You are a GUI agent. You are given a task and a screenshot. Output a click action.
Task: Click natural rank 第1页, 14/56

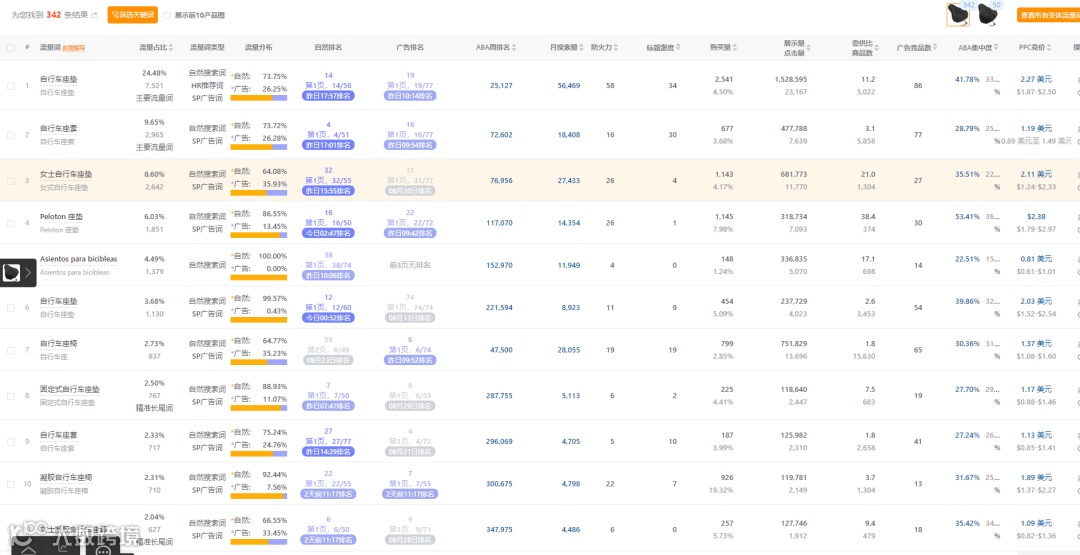pyautogui.click(x=329, y=86)
